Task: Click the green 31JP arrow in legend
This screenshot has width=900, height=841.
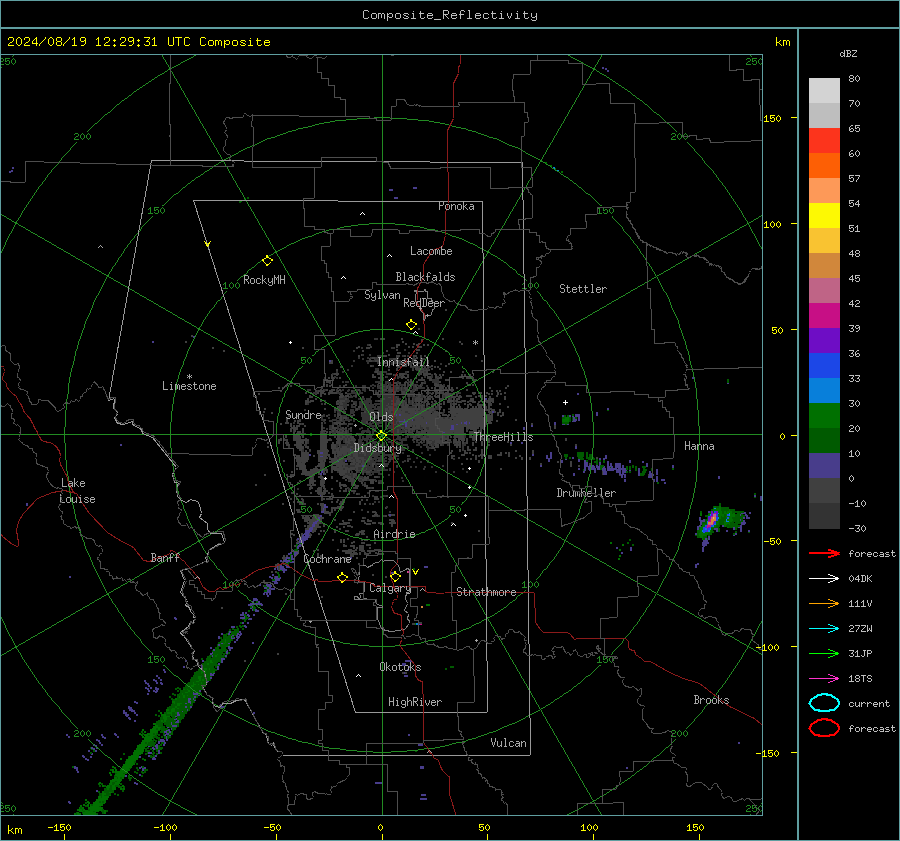Action: tap(824, 653)
